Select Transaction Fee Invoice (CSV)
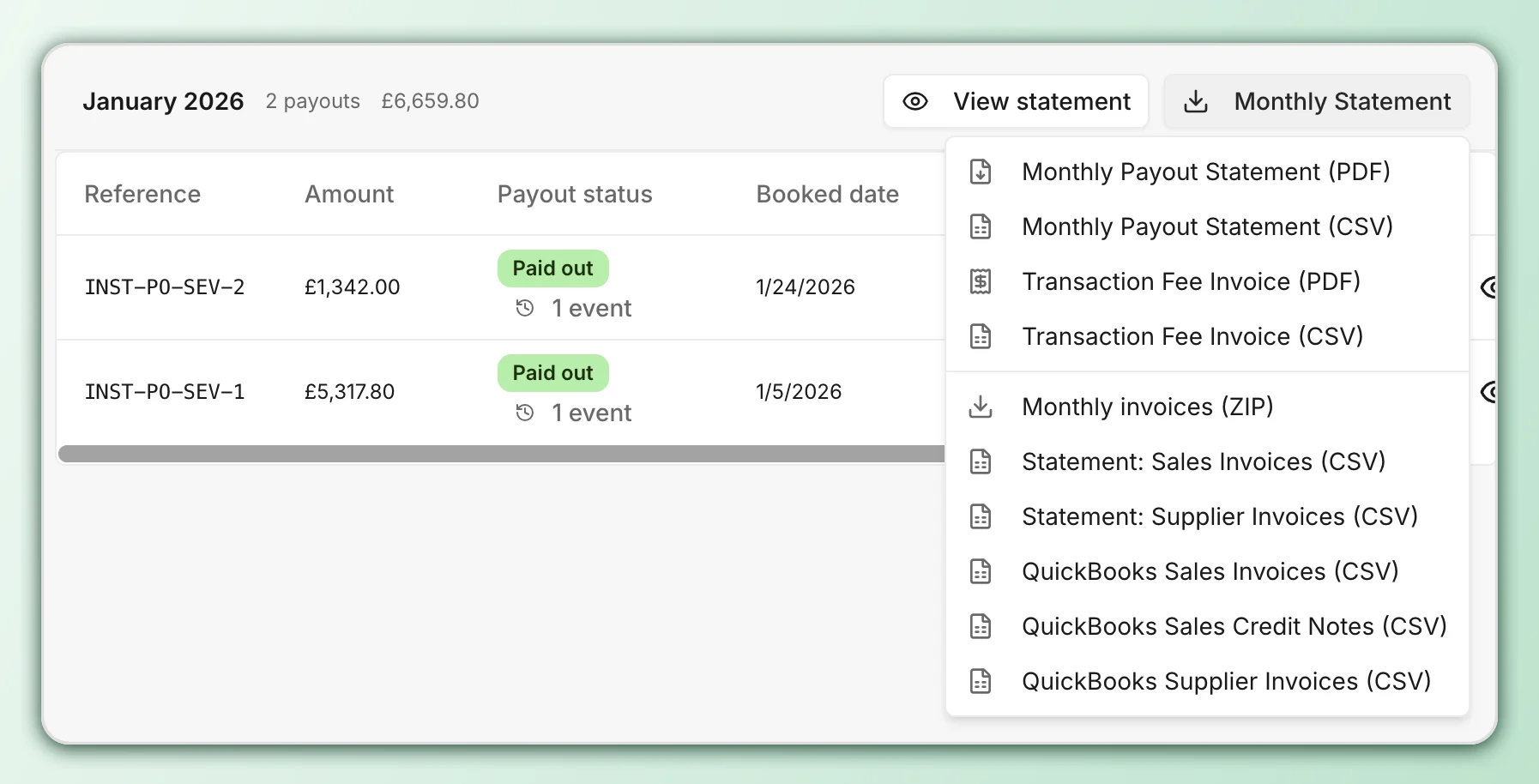 coord(1207,336)
